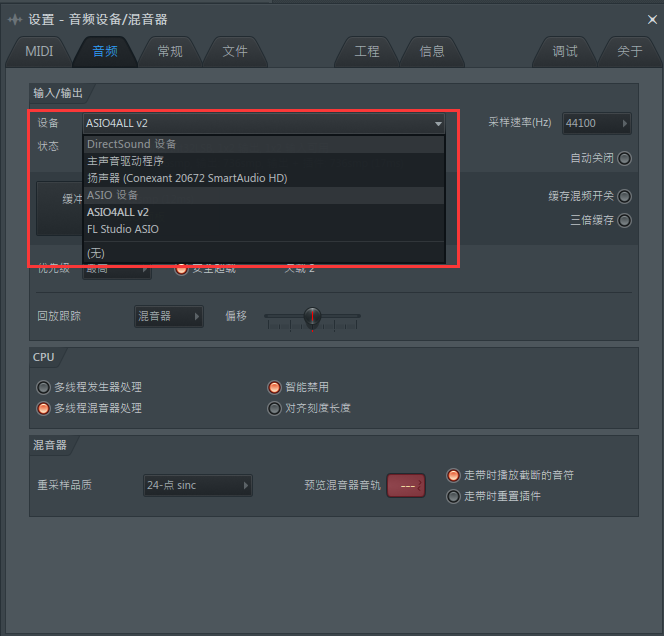Select 主声音驱动程序 from device list

pyautogui.click(x=265, y=161)
